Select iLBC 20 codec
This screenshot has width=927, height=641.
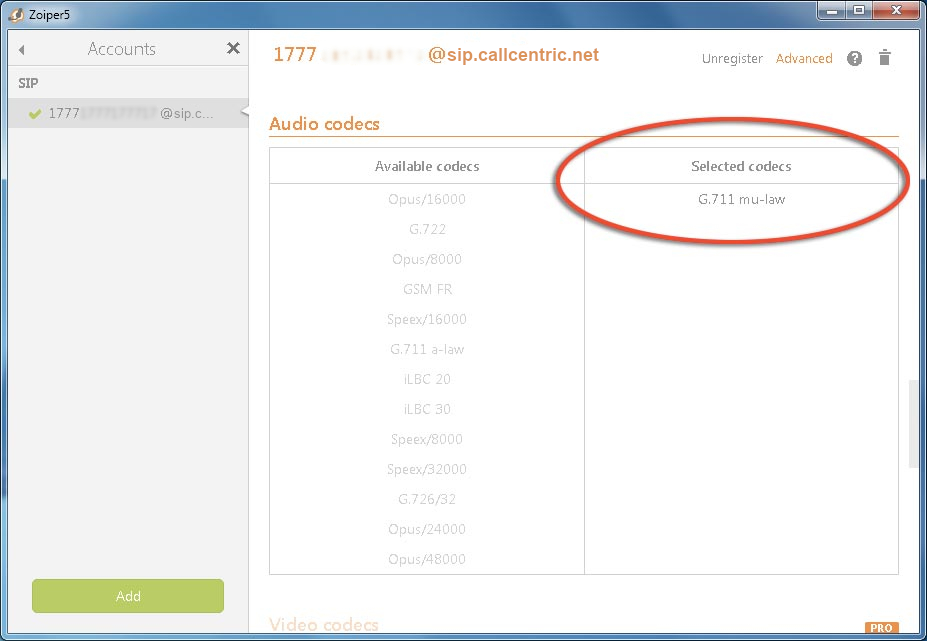point(427,379)
